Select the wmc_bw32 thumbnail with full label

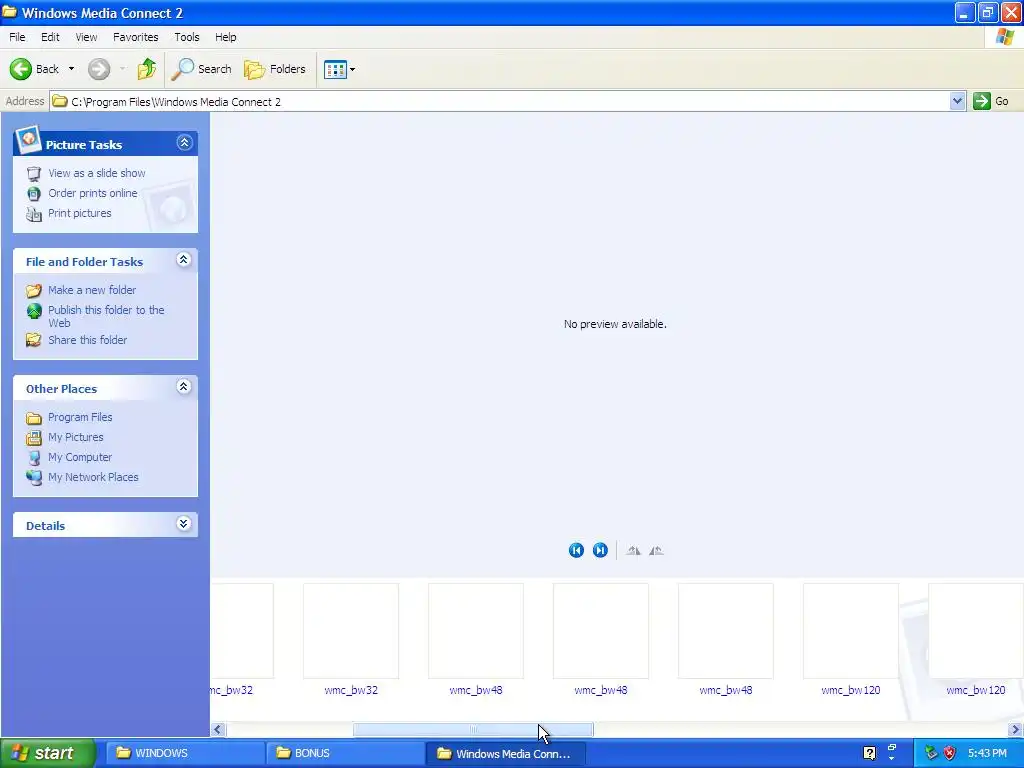351,641
